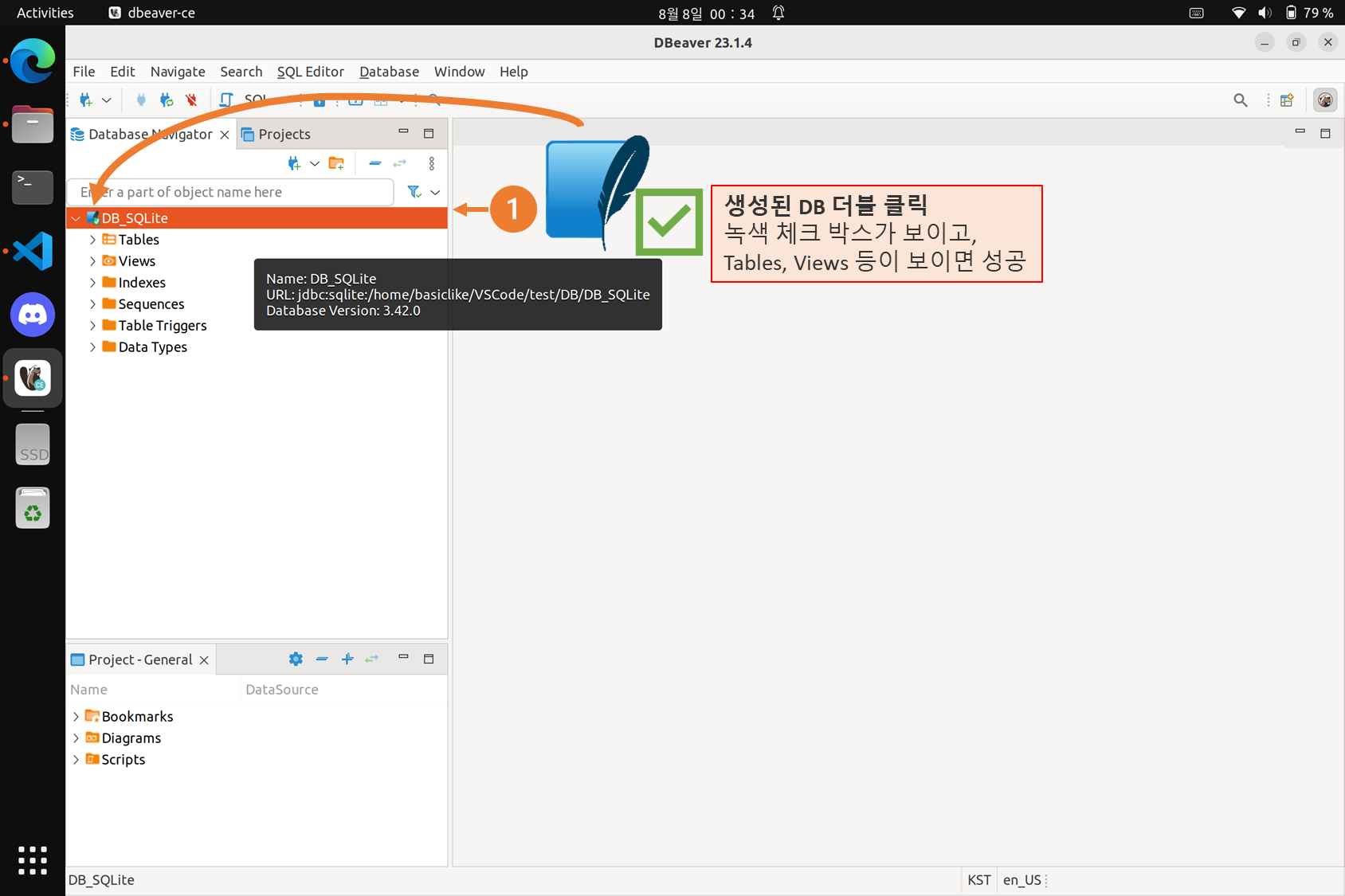This screenshot has width=1345, height=896.
Task: Open Visual Studio Code from the dock
Action: (33, 252)
